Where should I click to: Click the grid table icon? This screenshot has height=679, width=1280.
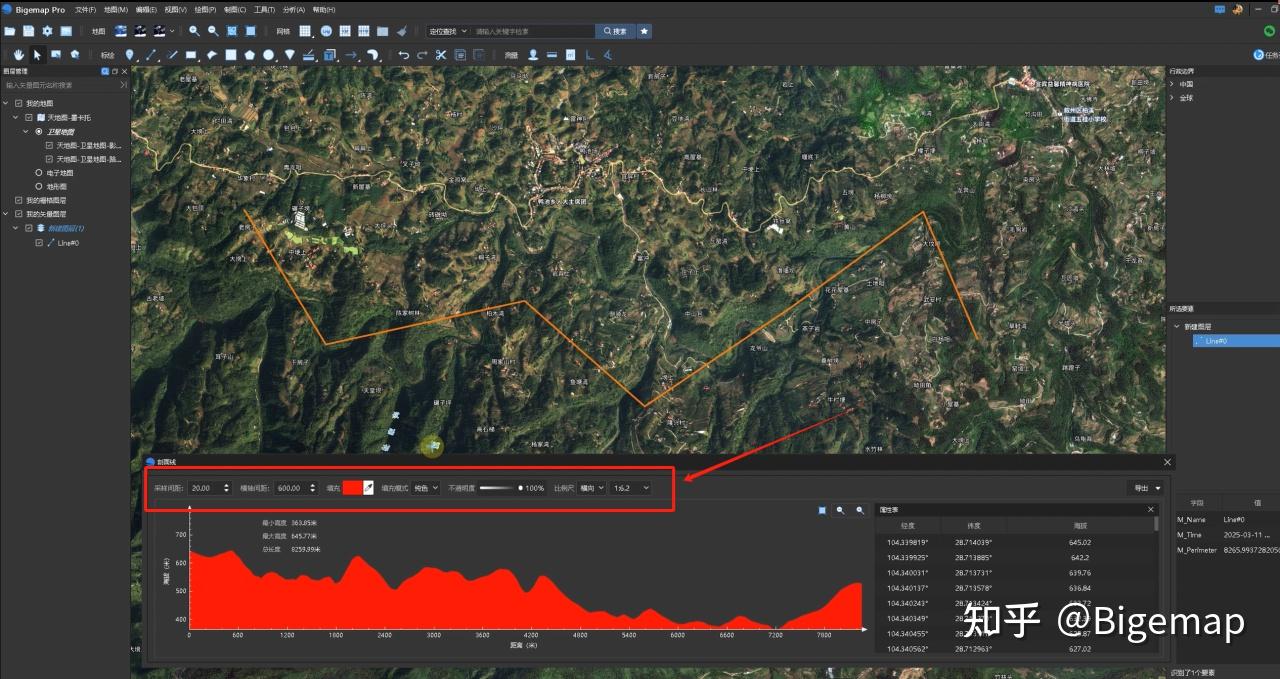[305, 31]
